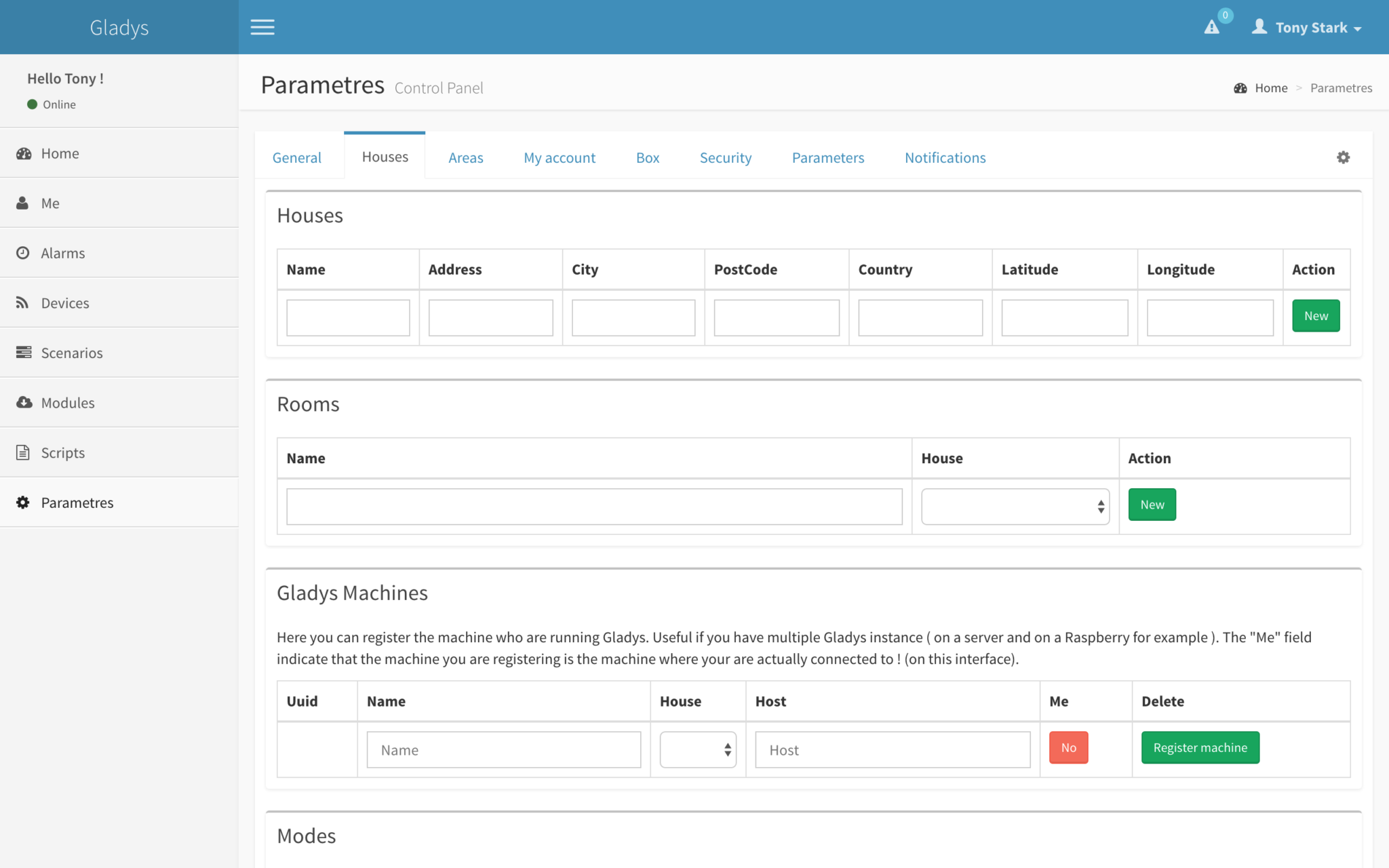
Task: Click the machine Host input field
Action: (x=892, y=750)
